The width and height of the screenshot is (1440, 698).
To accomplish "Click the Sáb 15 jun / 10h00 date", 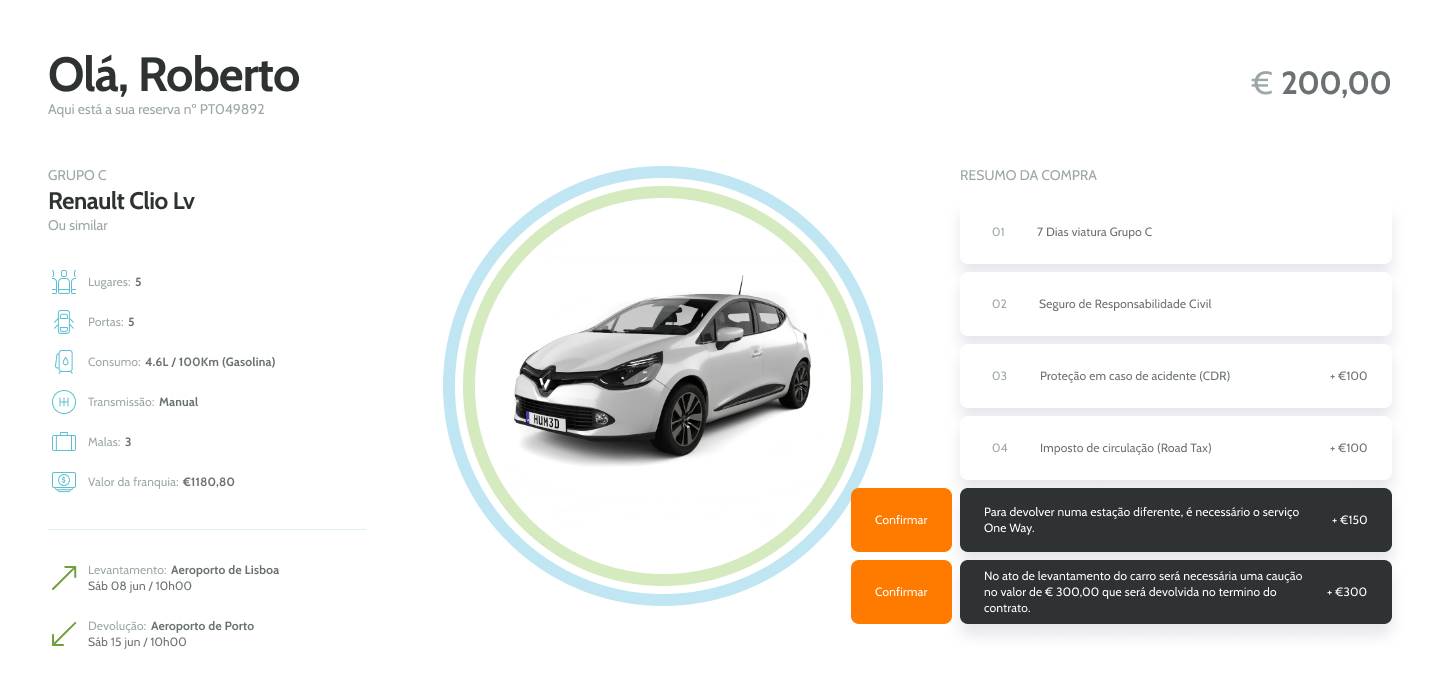I will click(x=137, y=642).
